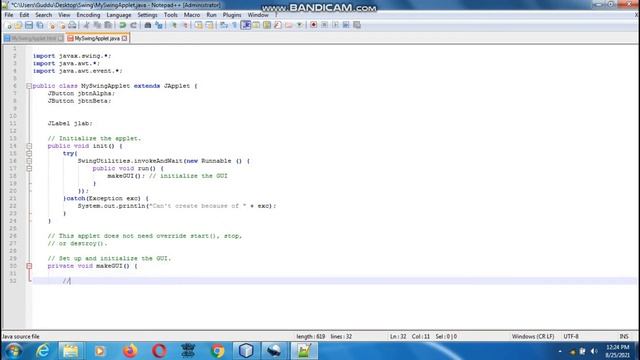The height and width of the screenshot is (360, 640).
Task: Select the MySwingApplet.java tab
Action: (x=97, y=38)
